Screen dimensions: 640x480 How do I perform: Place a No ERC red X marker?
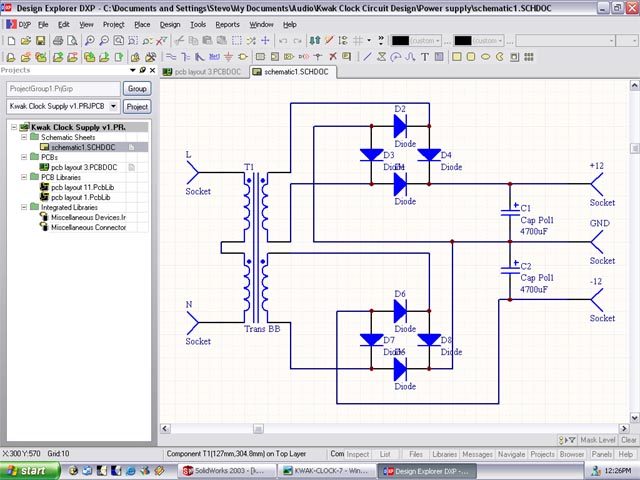coord(333,57)
